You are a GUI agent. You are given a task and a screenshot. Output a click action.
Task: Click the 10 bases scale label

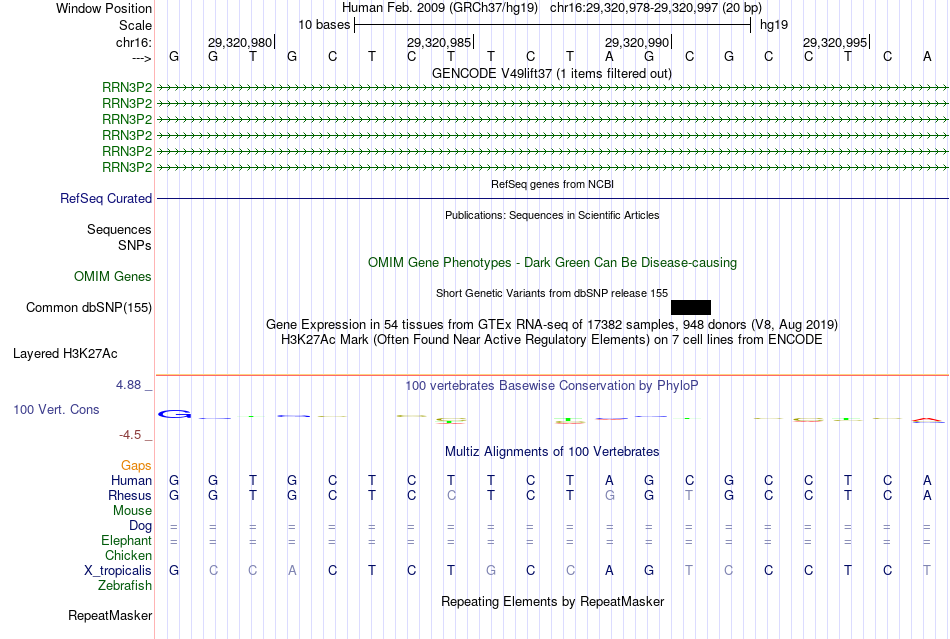(324, 25)
